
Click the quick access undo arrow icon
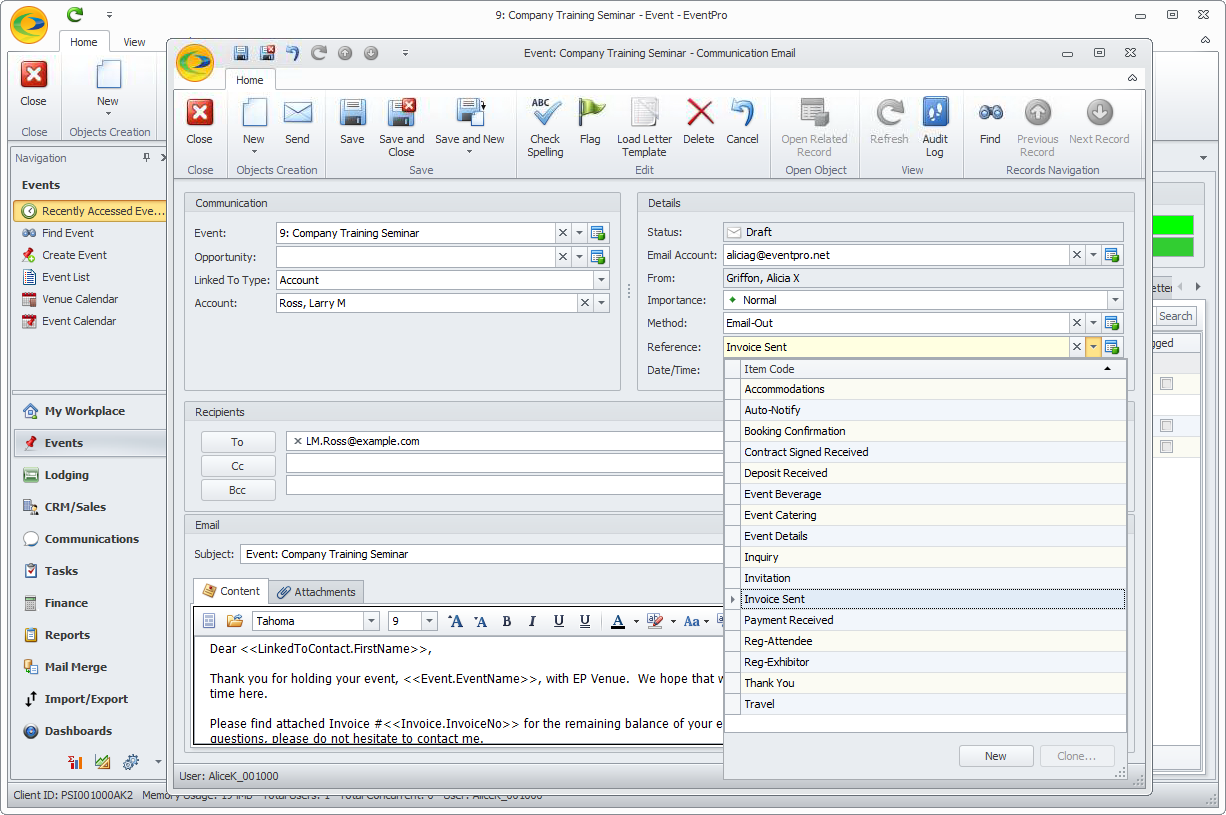(x=293, y=53)
